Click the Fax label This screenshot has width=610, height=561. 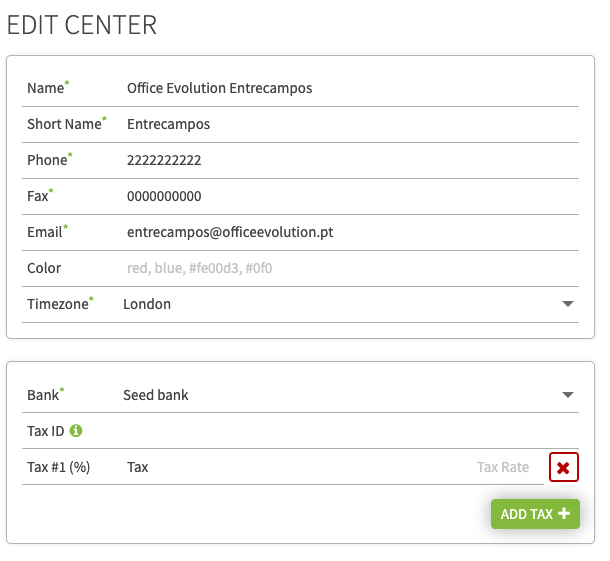pyautogui.click(x=40, y=196)
